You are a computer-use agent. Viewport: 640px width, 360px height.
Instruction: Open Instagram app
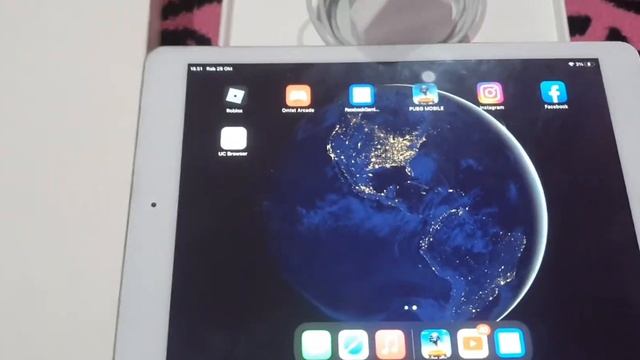click(x=490, y=93)
